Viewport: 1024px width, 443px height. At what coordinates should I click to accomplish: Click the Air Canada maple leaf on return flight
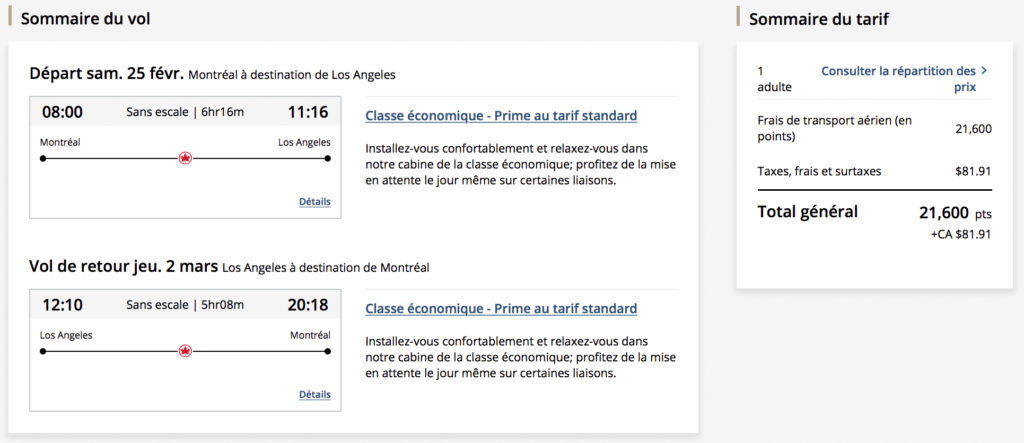(x=185, y=351)
